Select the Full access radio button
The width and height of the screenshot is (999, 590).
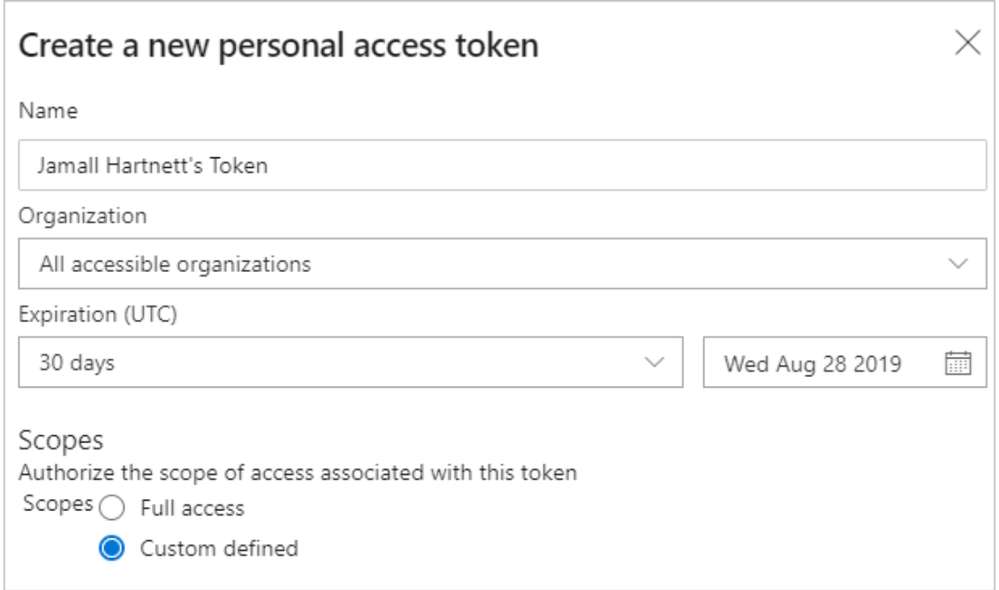pyautogui.click(x=112, y=508)
